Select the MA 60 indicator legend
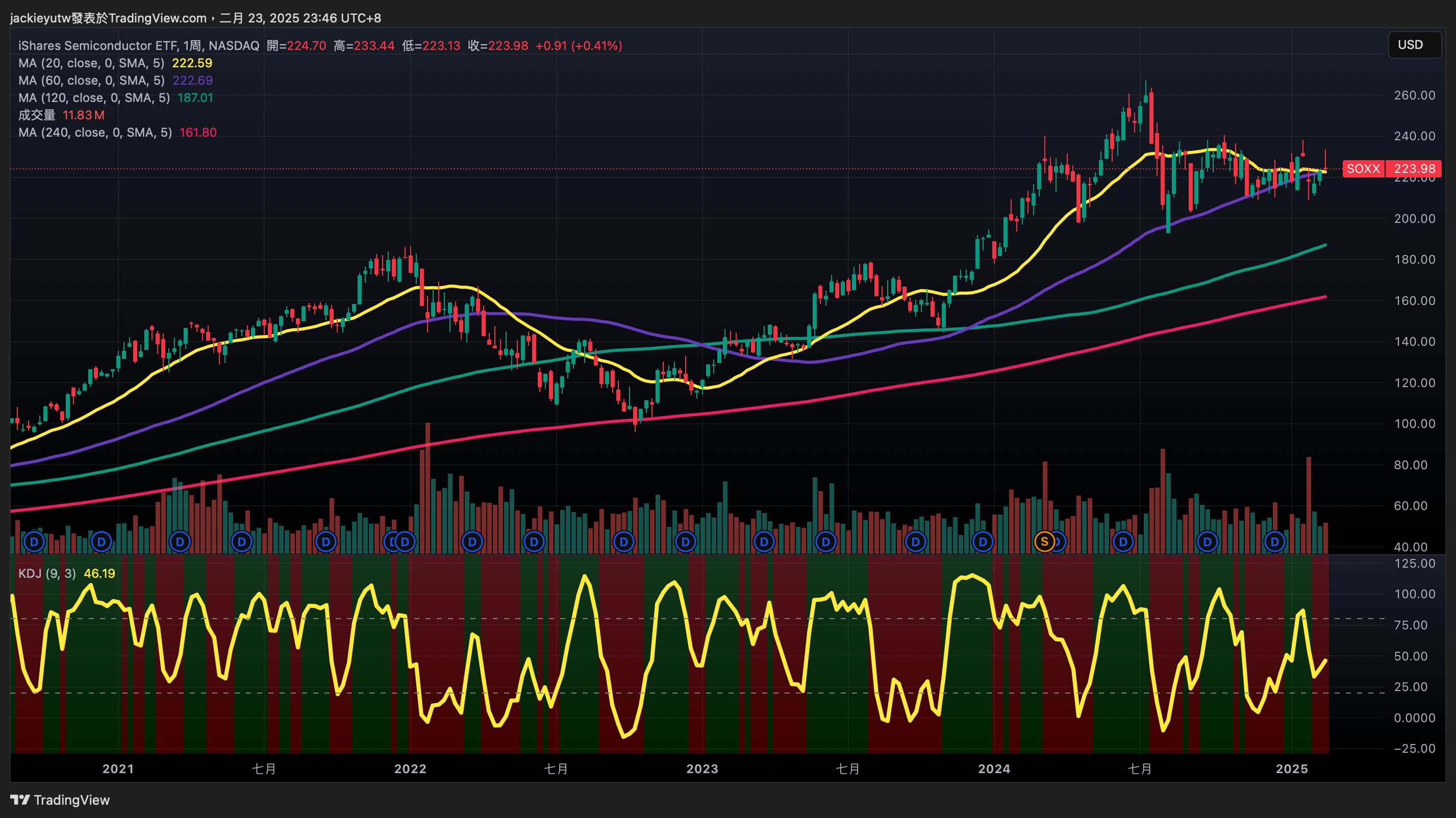1456x818 pixels. point(91,80)
